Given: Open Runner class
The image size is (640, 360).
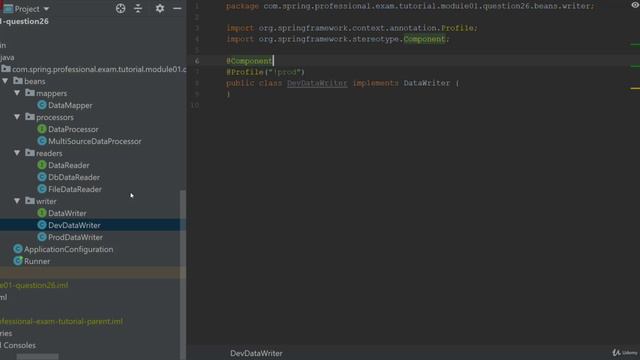Looking at the screenshot, I should (x=37, y=261).
